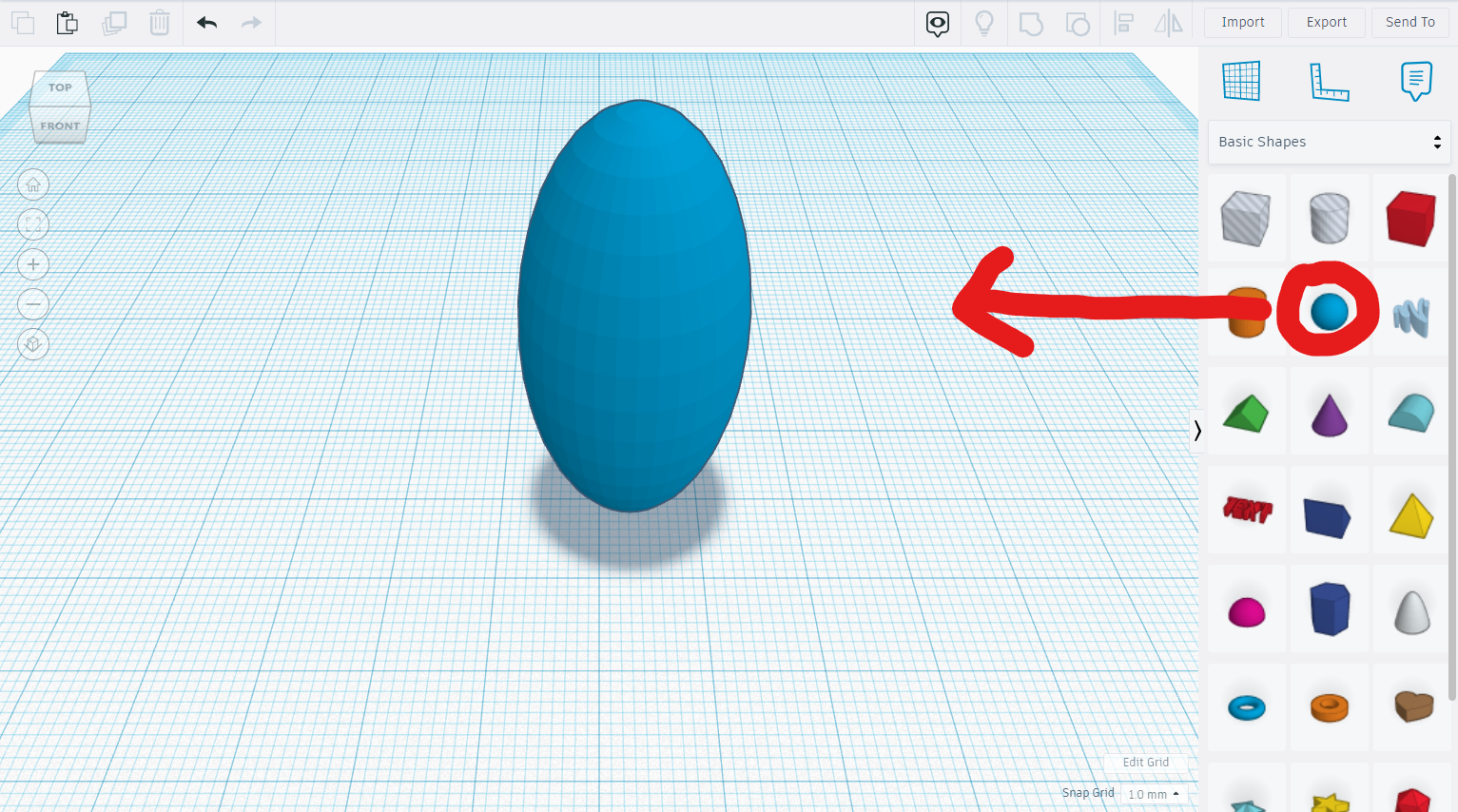The height and width of the screenshot is (812, 1458).
Task: Click the Home view icon
Action: (33, 184)
